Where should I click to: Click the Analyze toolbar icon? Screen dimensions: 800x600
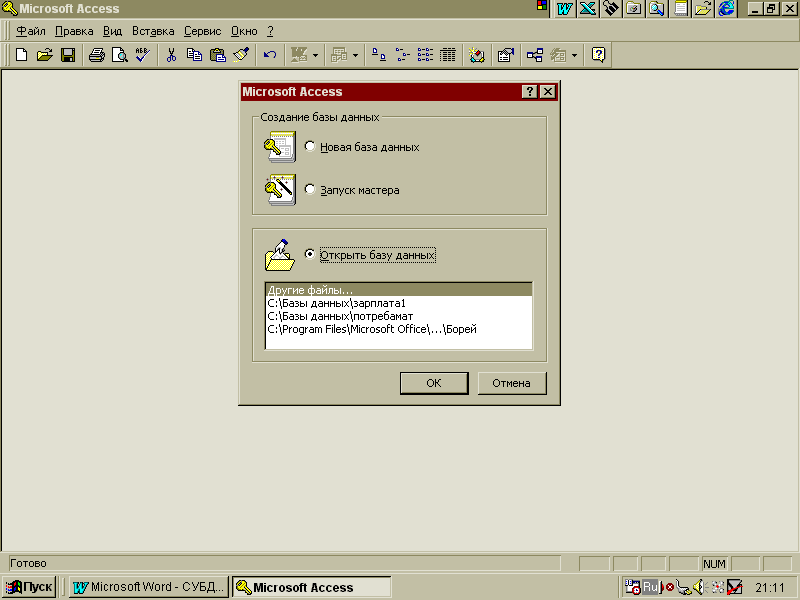tap(339, 55)
